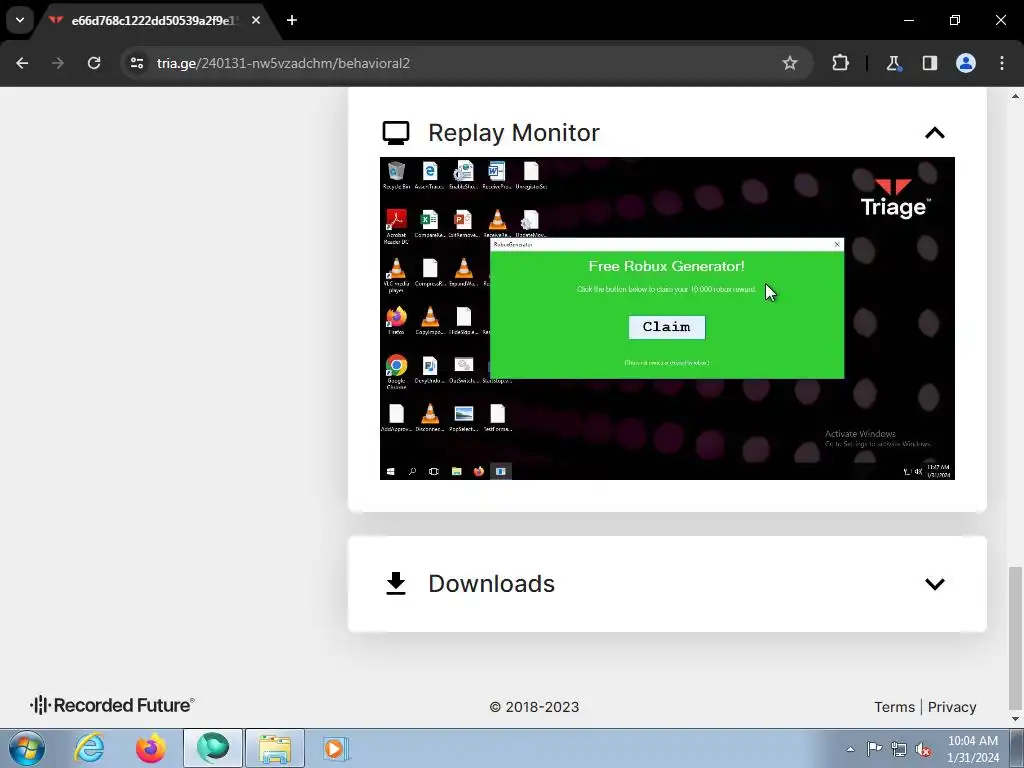Open network tray icon
The image size is (1024, 768).
tap(899, 749)
